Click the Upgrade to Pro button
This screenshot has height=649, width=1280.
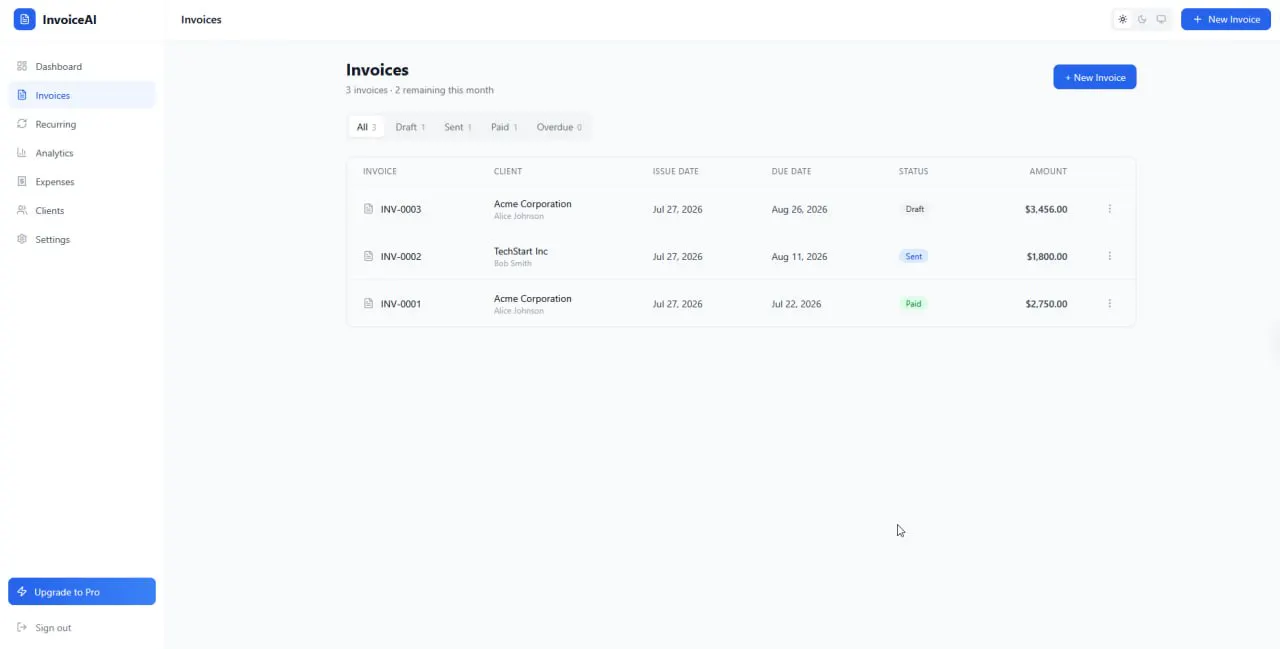[82, 591]
